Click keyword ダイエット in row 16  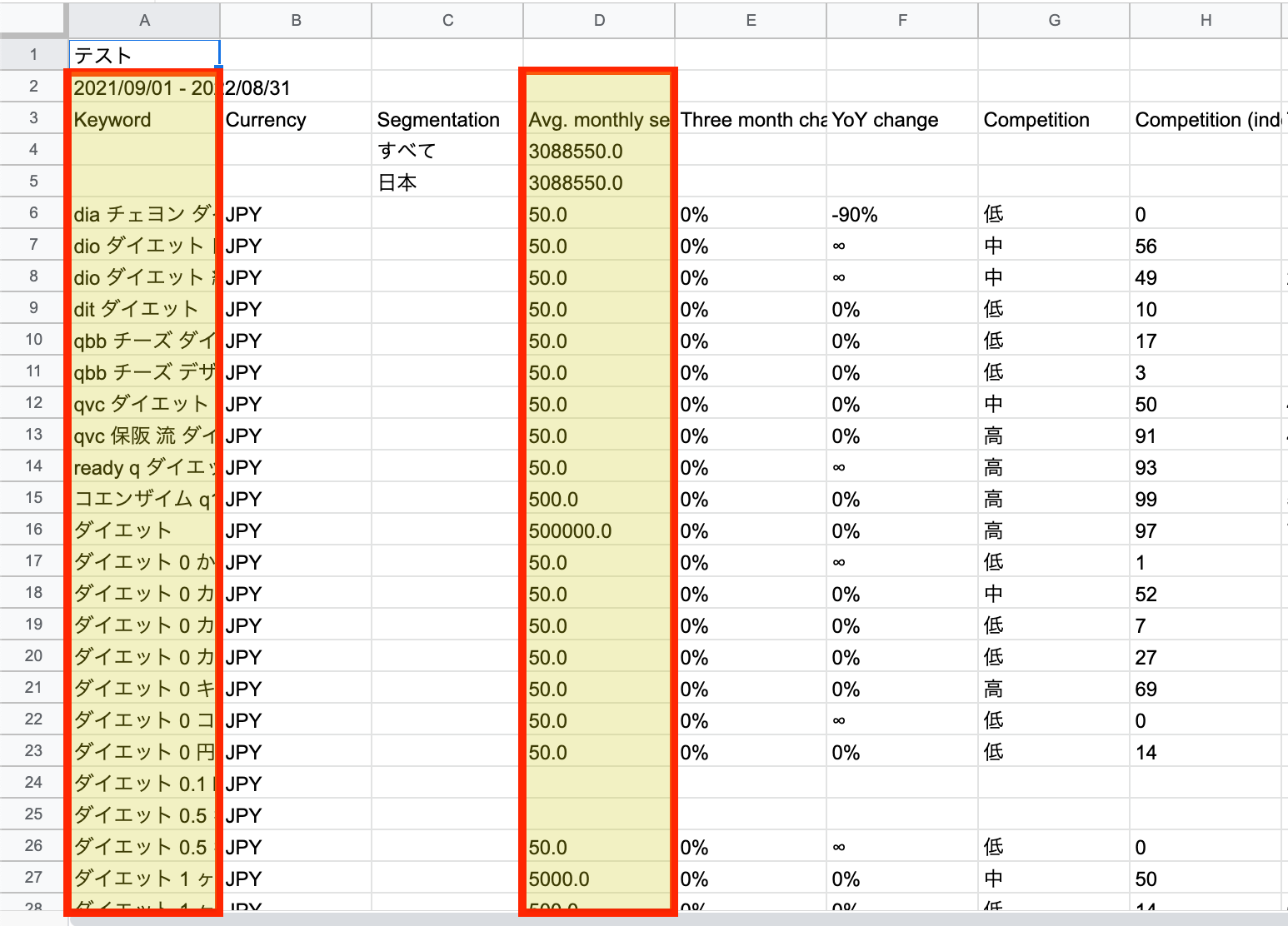coord(144,530)
